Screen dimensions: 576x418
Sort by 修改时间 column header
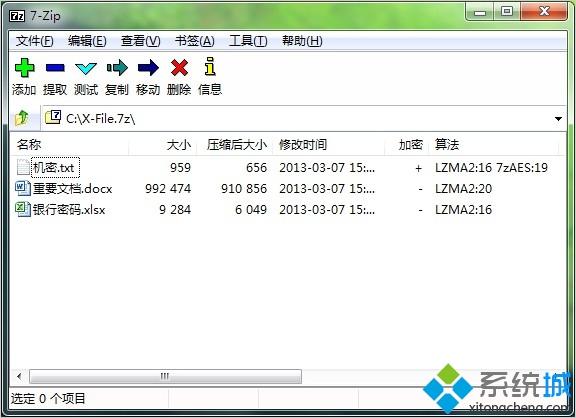point(328,145)
